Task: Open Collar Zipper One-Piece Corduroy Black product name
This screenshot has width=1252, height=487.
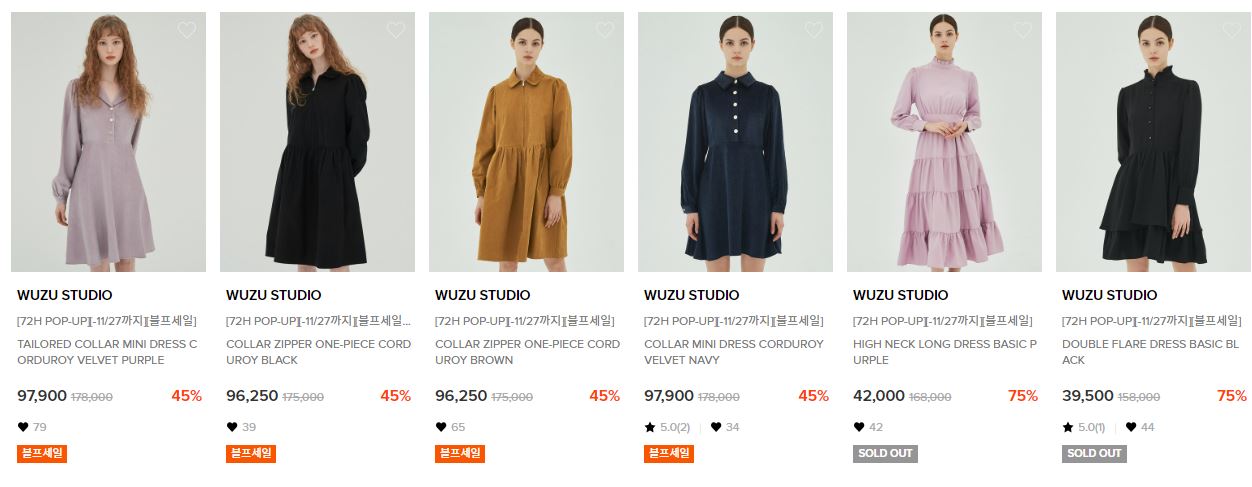Action: (x=318, y=352)
